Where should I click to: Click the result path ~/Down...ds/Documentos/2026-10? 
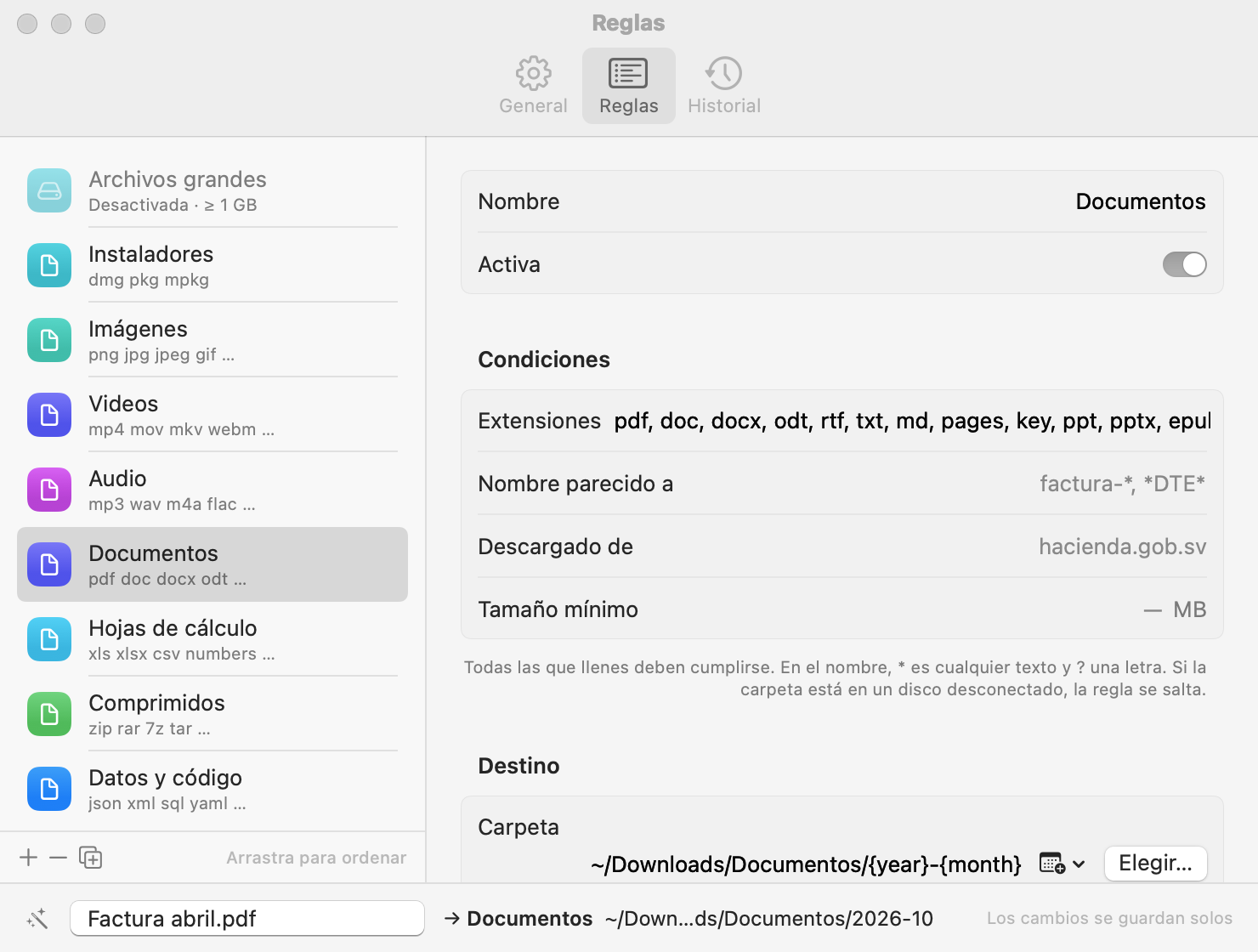click(769, 919)
